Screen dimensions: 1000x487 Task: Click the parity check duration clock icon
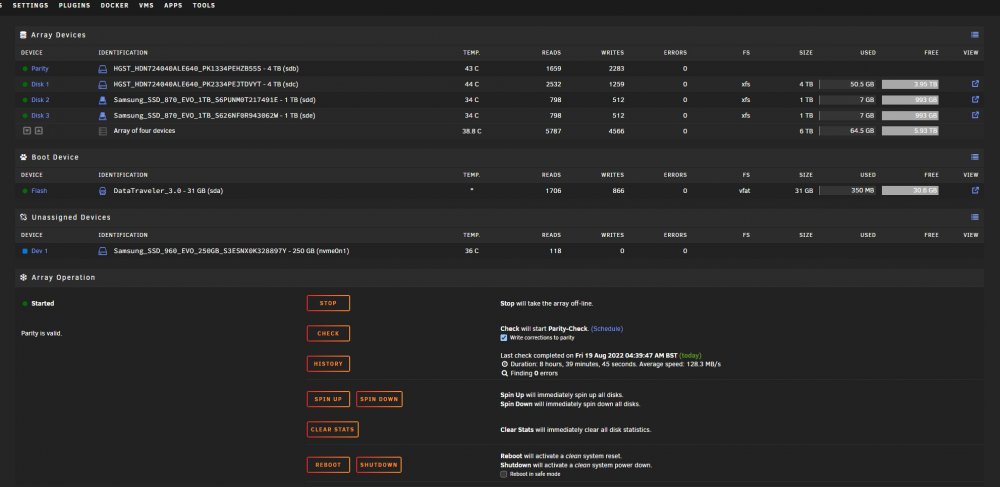coord(504,365)
